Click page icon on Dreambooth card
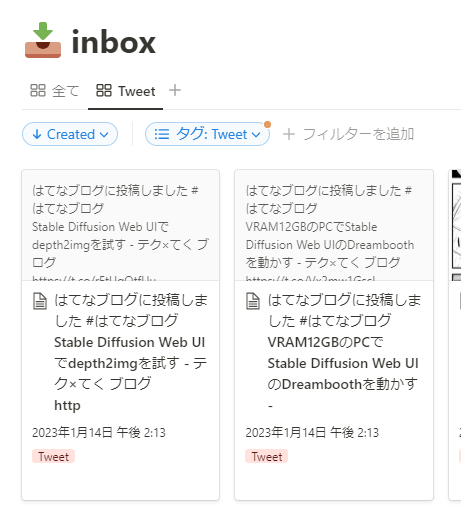 coord(253,301)
